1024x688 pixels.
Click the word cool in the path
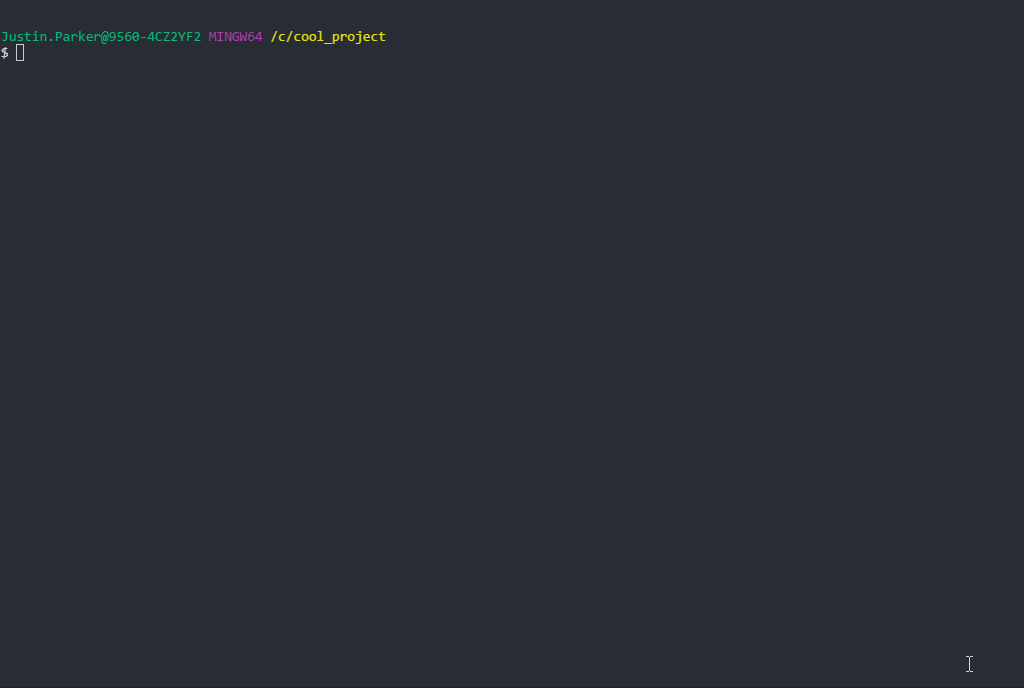pos(308,37)
